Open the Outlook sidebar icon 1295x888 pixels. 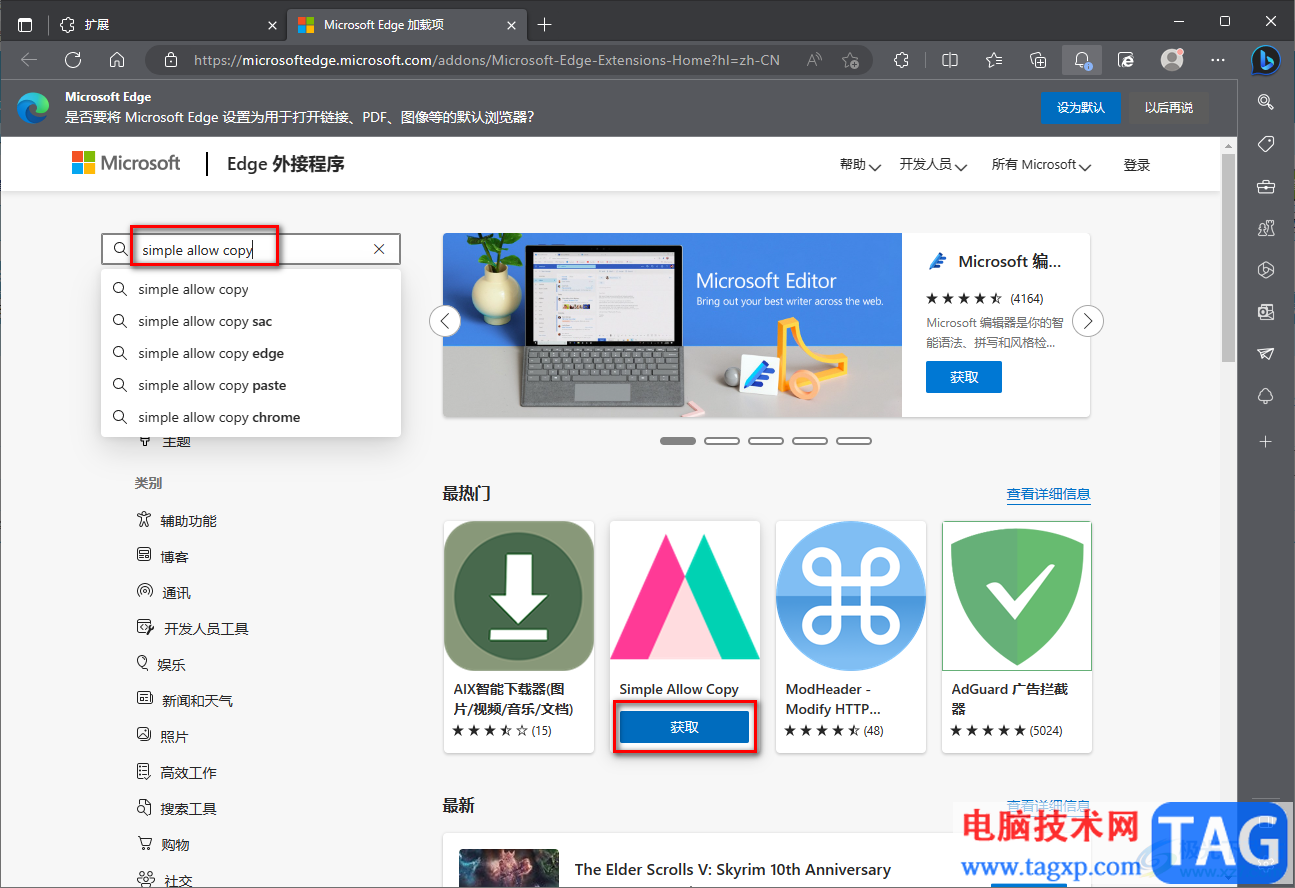[1266, 312]
